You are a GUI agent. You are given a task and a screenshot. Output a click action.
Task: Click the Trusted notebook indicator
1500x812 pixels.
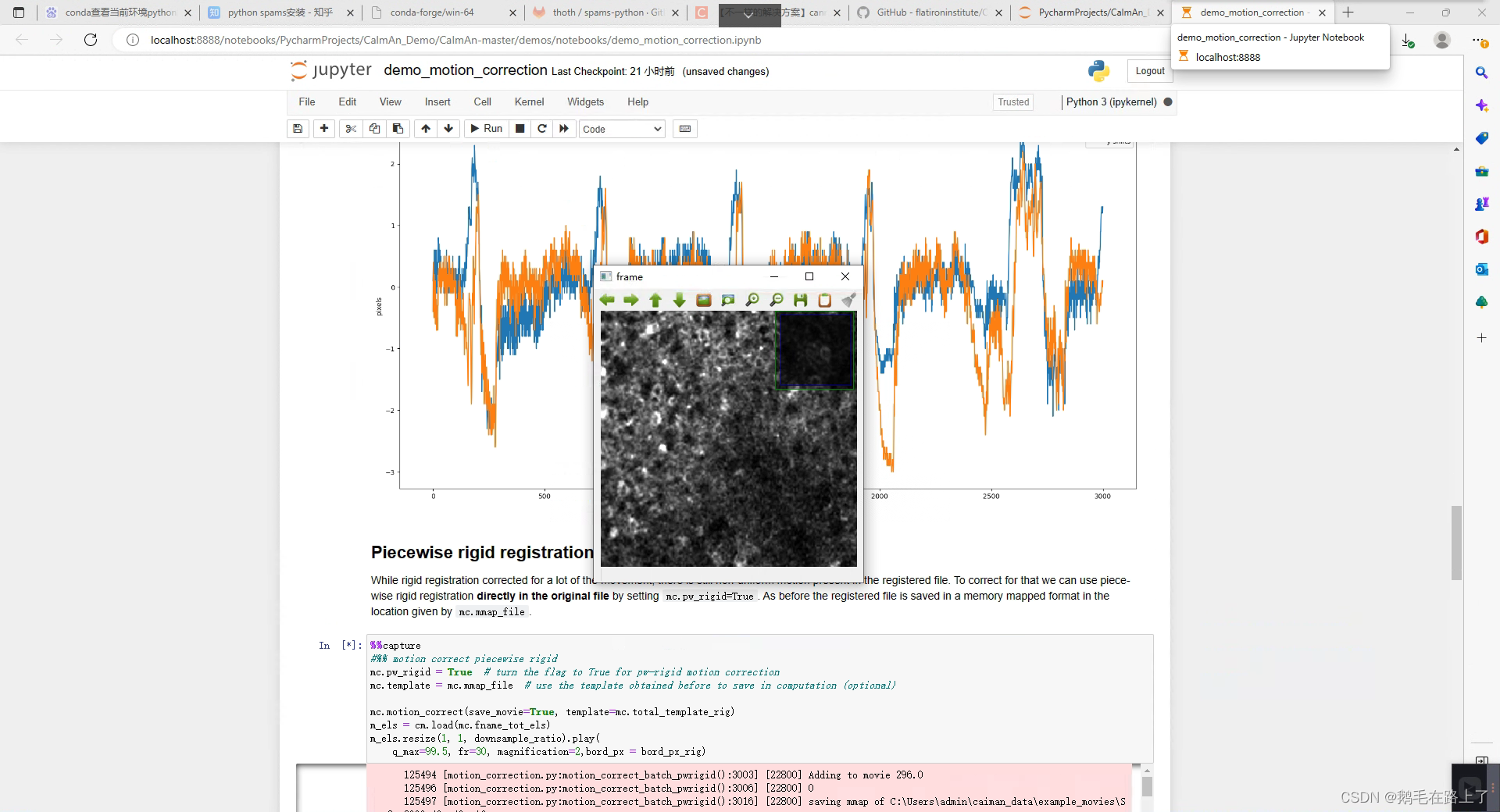(1013, 102)
